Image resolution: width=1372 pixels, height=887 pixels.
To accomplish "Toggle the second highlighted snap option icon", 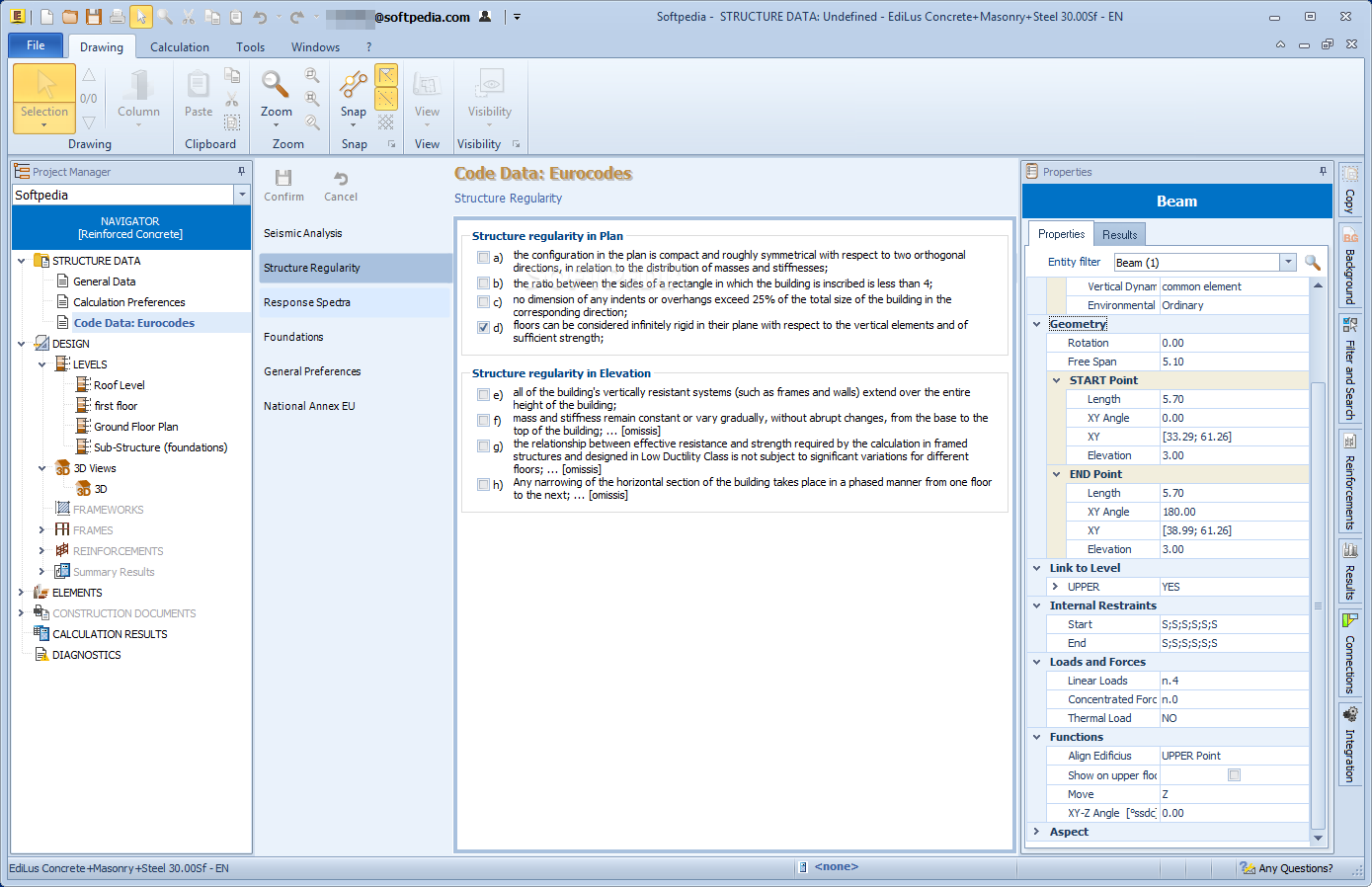I will [x=386, y=99].
